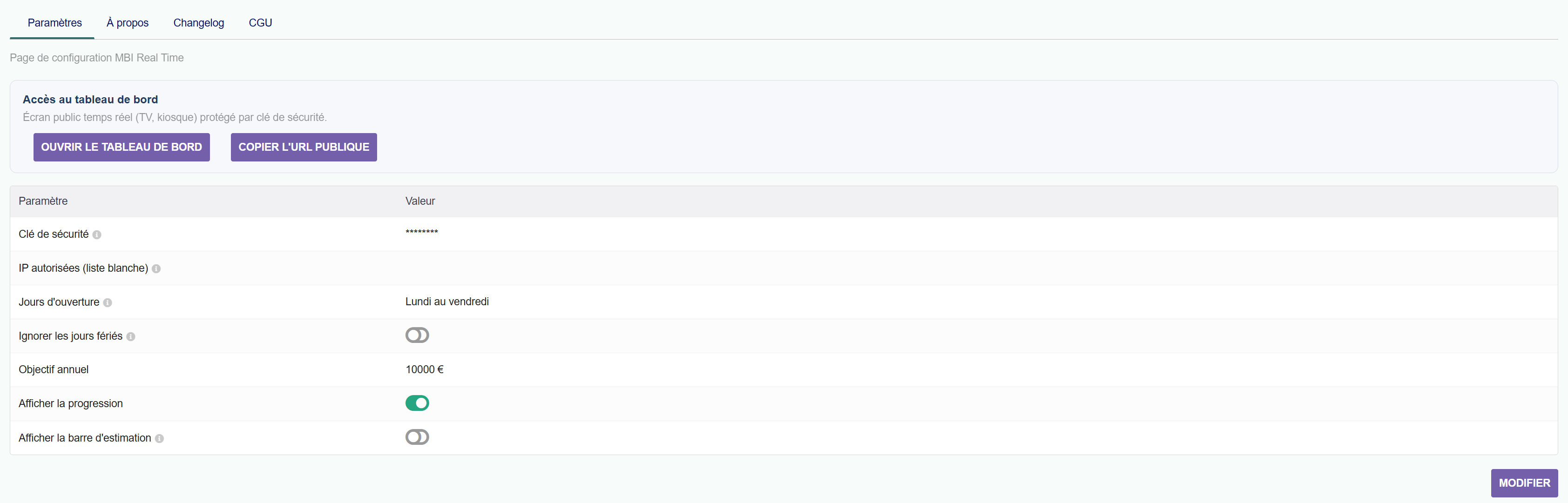Disable the Afficher la progression toggle
Image resolution: width=1568 pixels, height=503 pixels.
pyautogui.click(x=417, y=403)
